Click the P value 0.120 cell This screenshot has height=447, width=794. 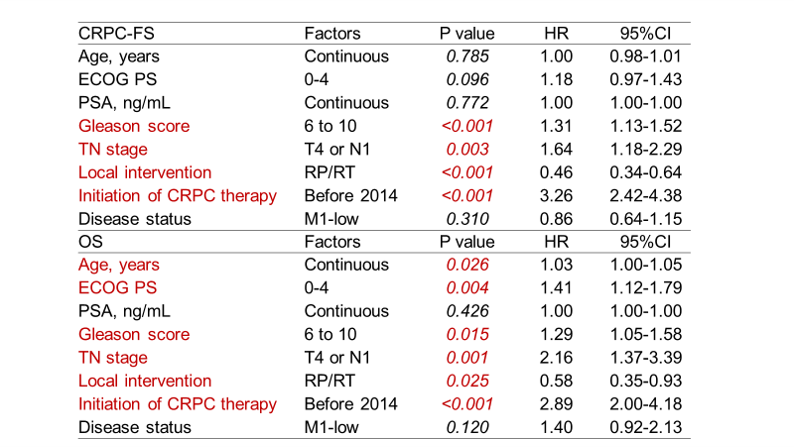point(467,427)
